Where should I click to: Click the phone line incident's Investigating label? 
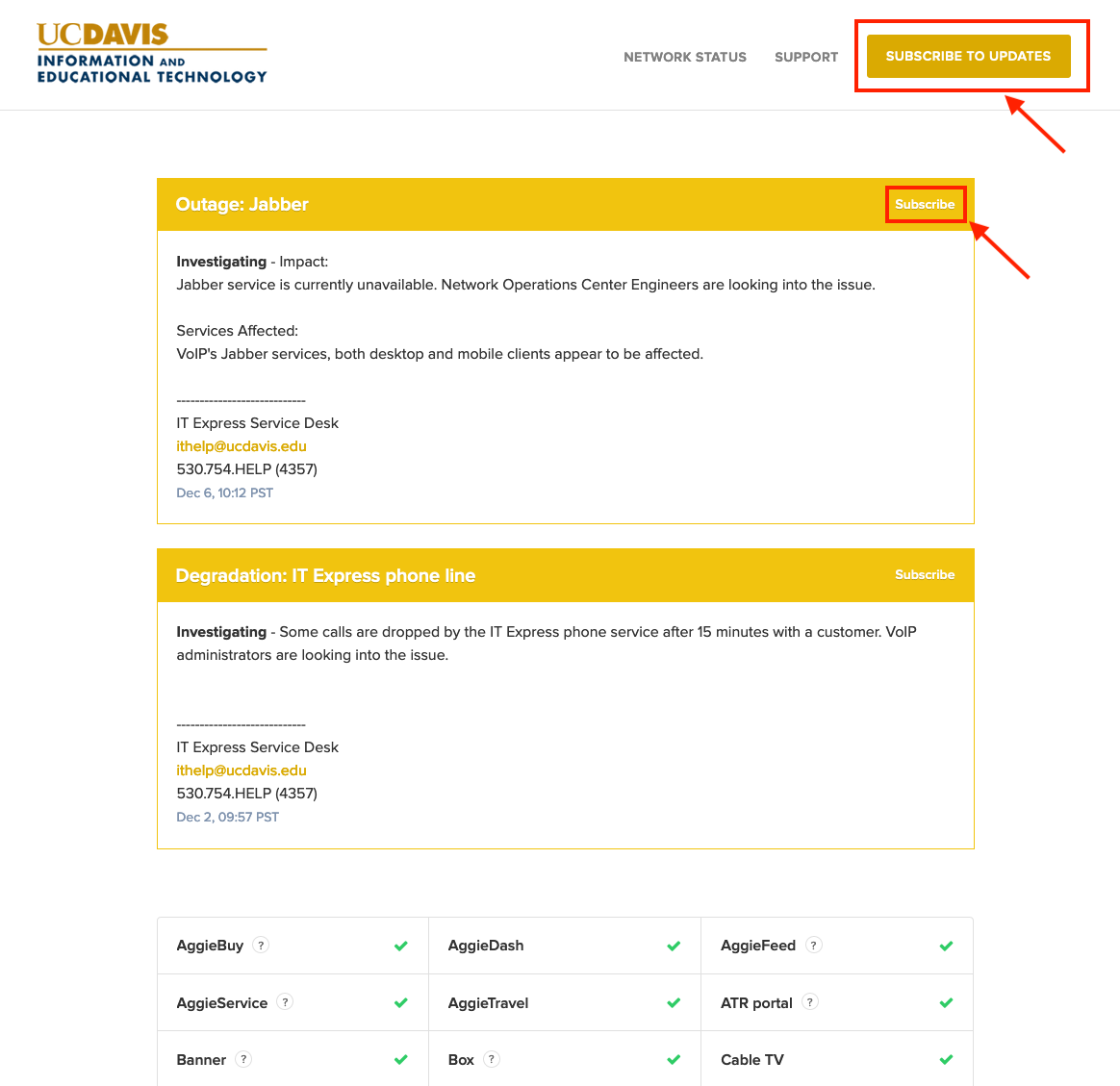click(221, 632)
